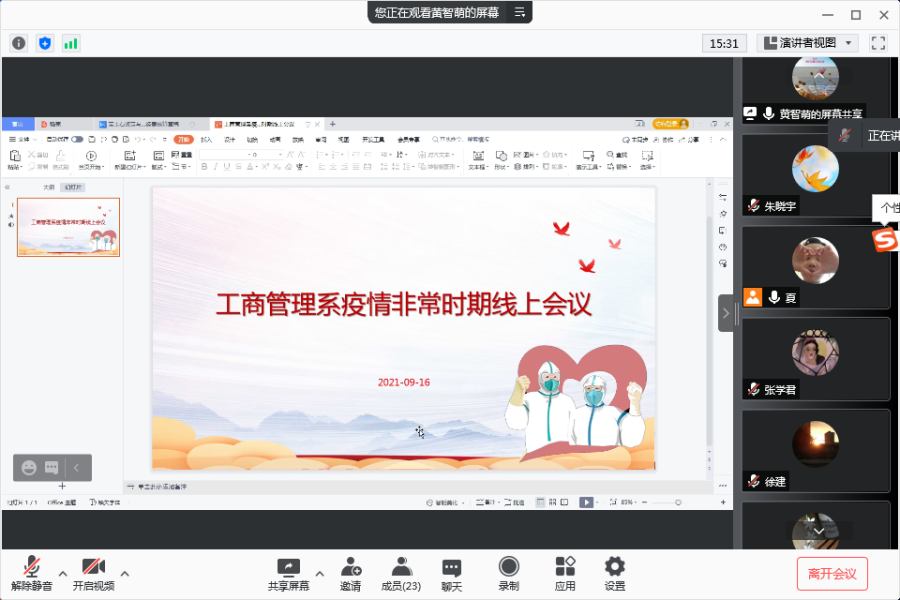Image resolution: width=900 pixels, height=600 pixels.
Task: Check the green network signal icon
Action: pyautogui.click(x=71, y=43)
